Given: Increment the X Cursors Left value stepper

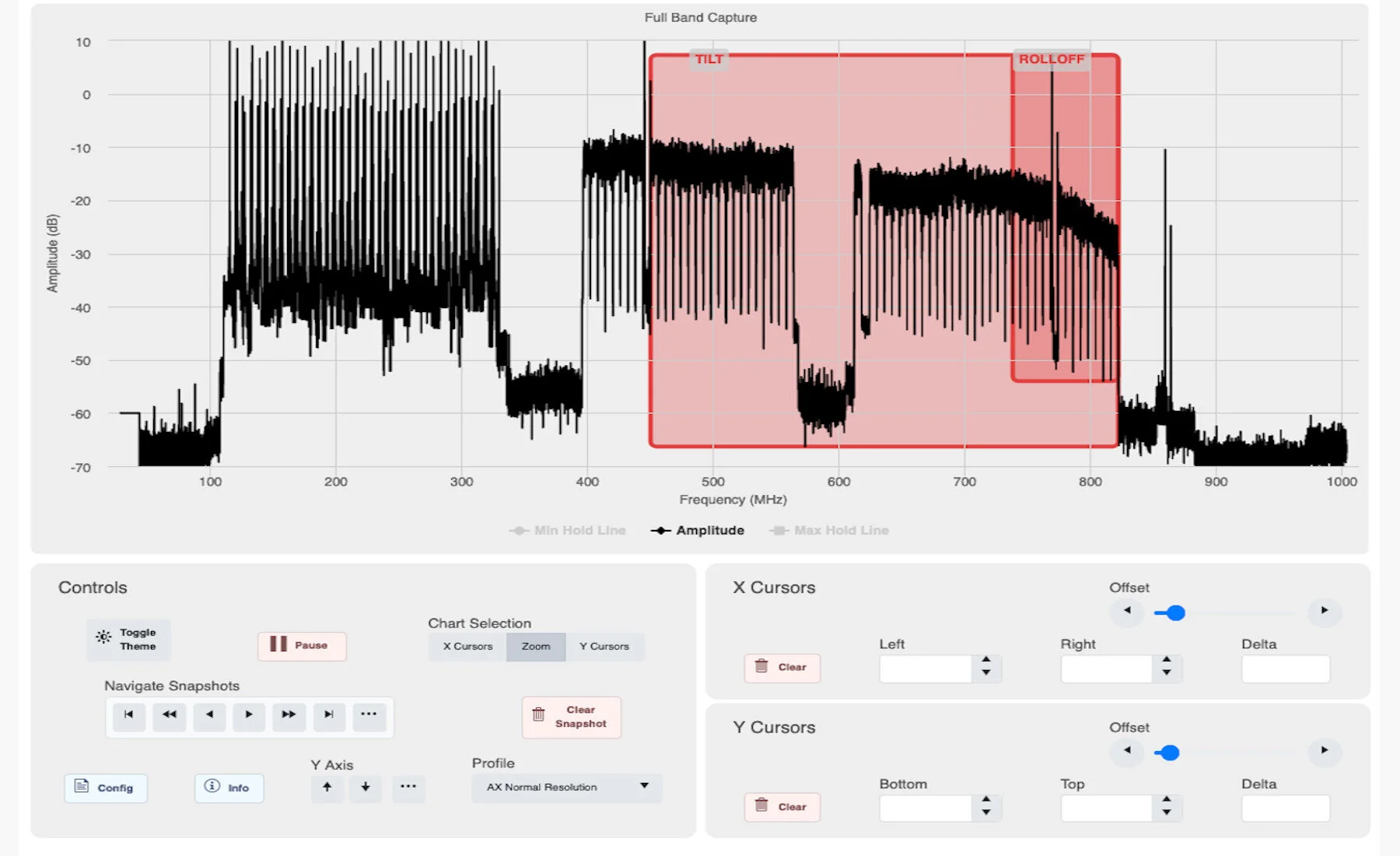Looking at the screenshot, I should pos(985,662).
